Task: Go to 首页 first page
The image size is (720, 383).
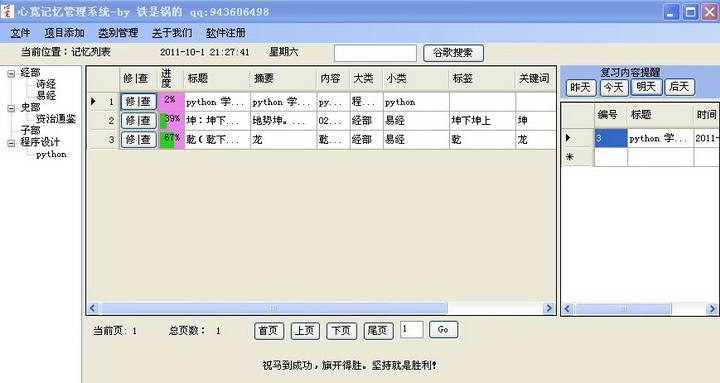Action: point(269,331)
